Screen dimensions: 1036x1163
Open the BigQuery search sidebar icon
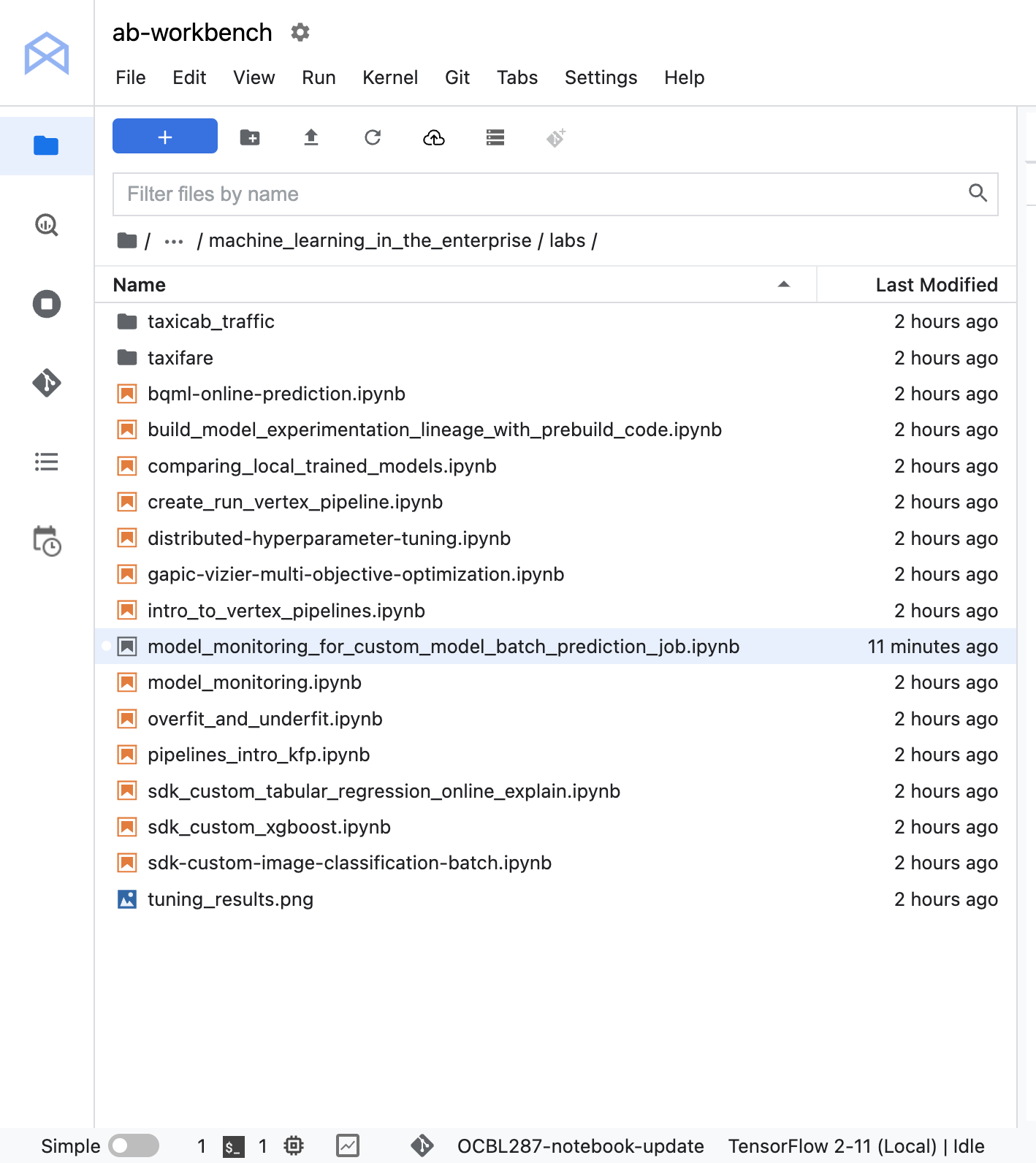point(47,225)
